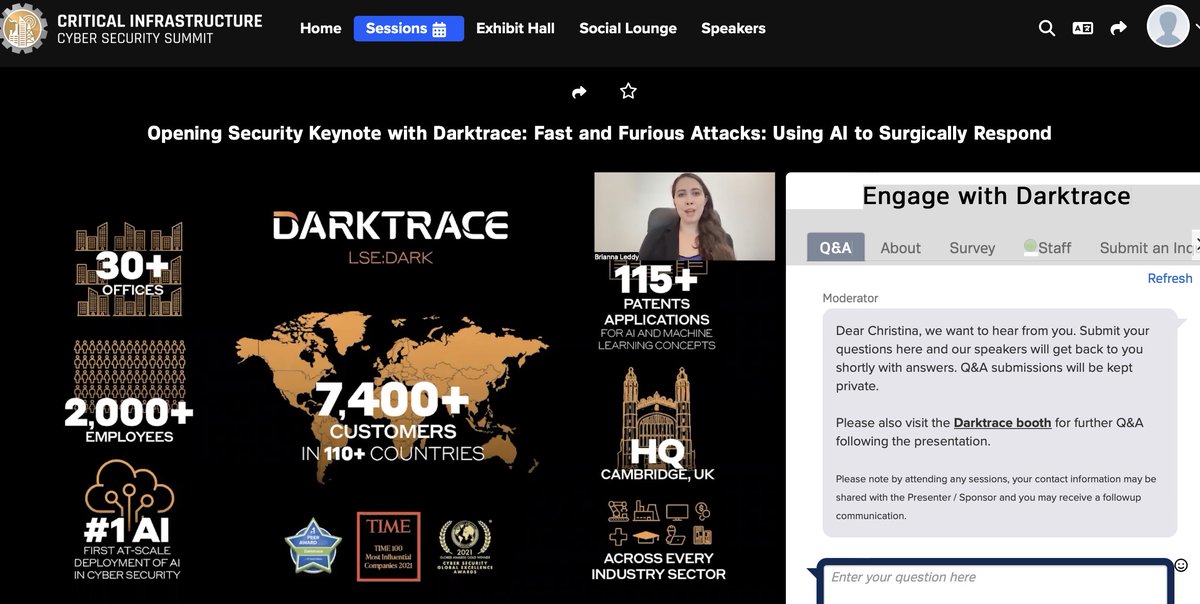The image size is (1200, 604).
Task: Switch to the Staff tab
Action: [1048, 248]
